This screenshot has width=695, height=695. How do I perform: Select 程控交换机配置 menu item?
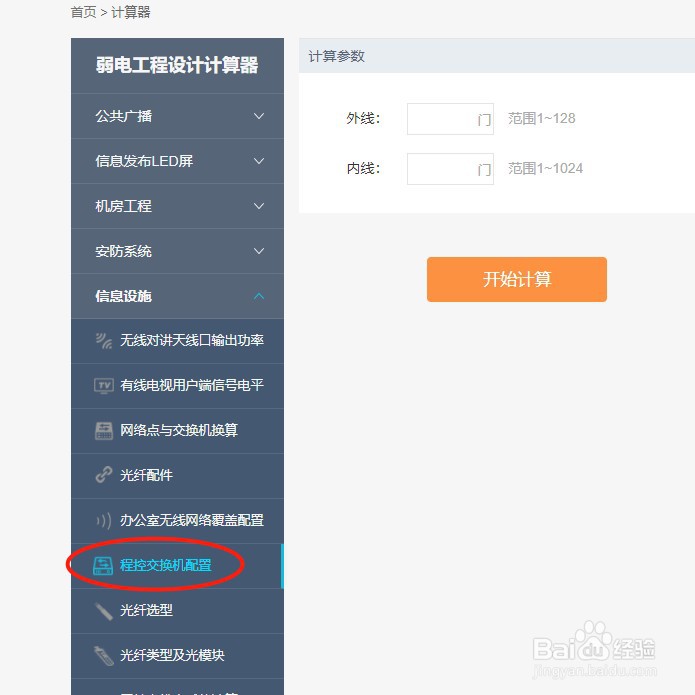[x=177, y=566]
